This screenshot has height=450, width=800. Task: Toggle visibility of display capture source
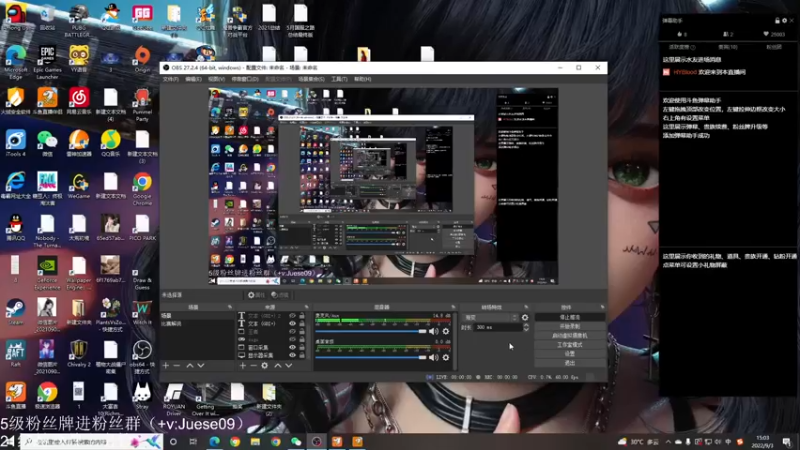pos(292,355)
